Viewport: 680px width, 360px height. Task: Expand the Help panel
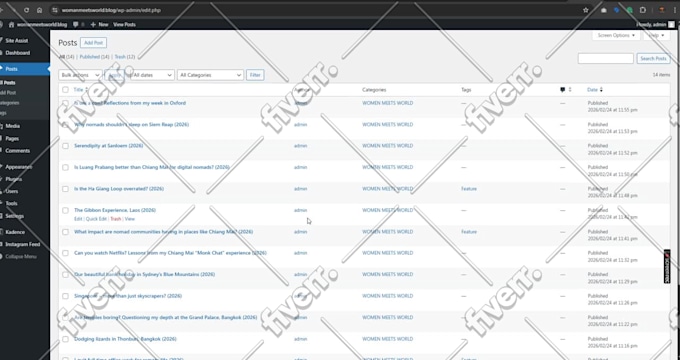657,35
